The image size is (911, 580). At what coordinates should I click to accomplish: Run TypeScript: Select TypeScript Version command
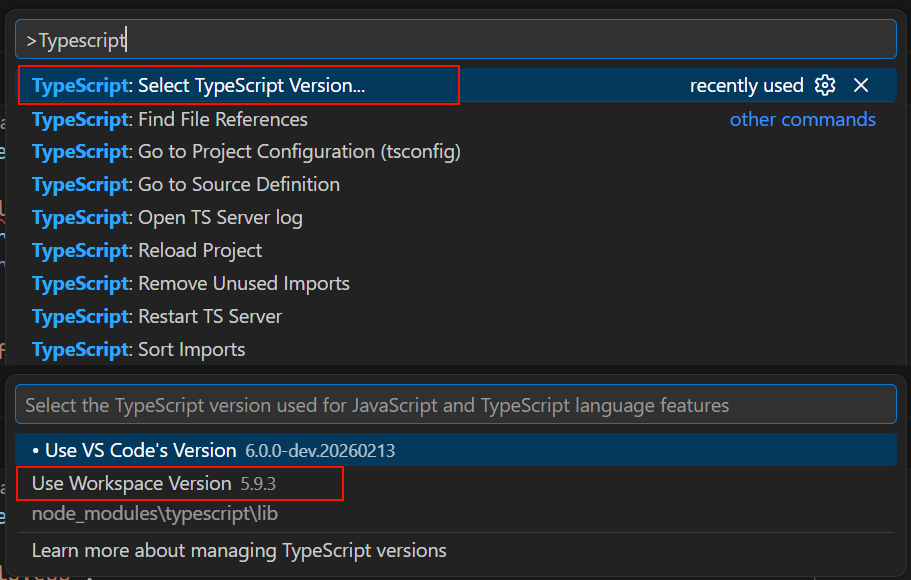pyautogui.click(x=238, y=86)
